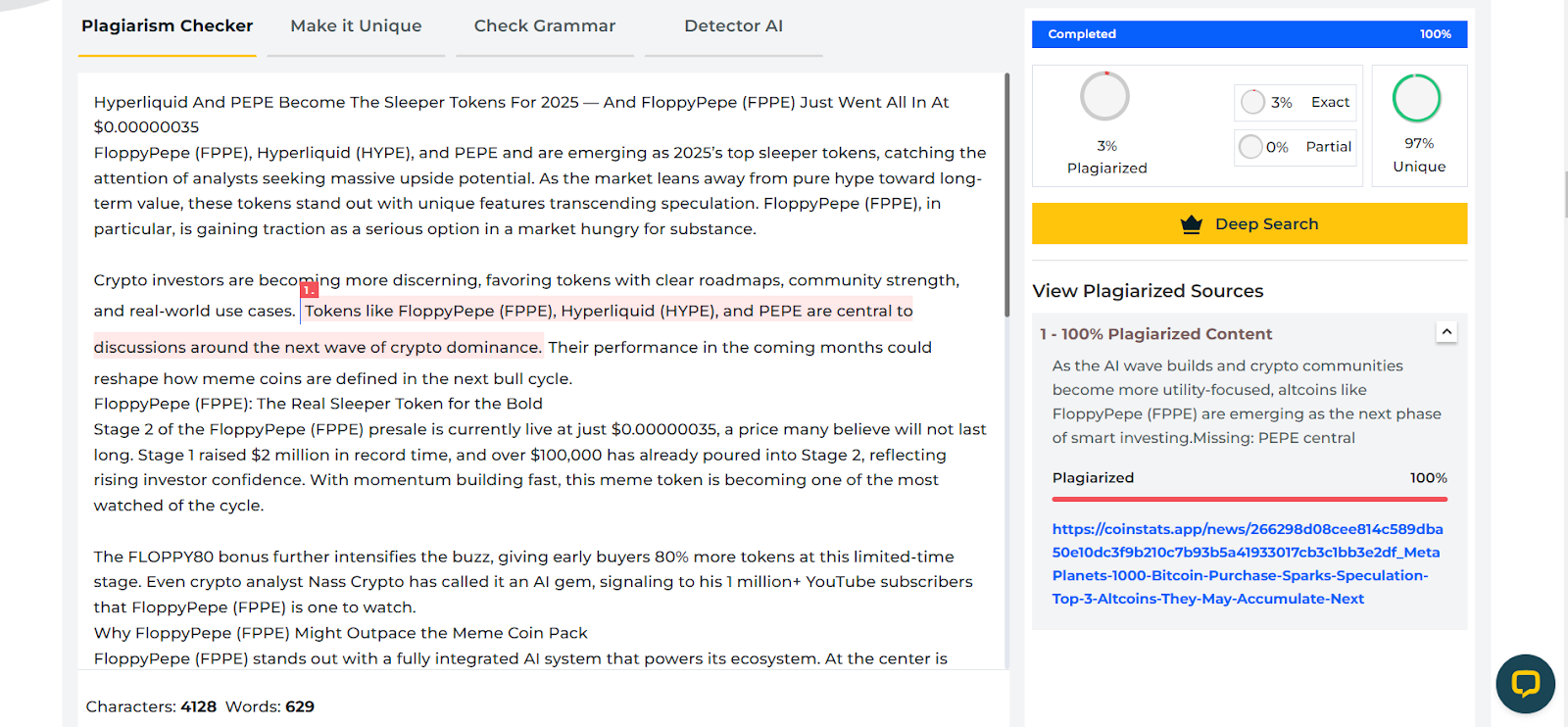
Task: Click 'Why FloppyPepe (FPPE) Might Outpace' heading line
Action: [340, 633]
